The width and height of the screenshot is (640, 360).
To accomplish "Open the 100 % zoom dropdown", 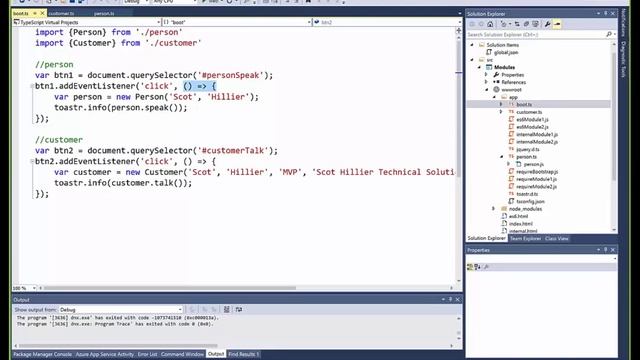I will point(34,288).
